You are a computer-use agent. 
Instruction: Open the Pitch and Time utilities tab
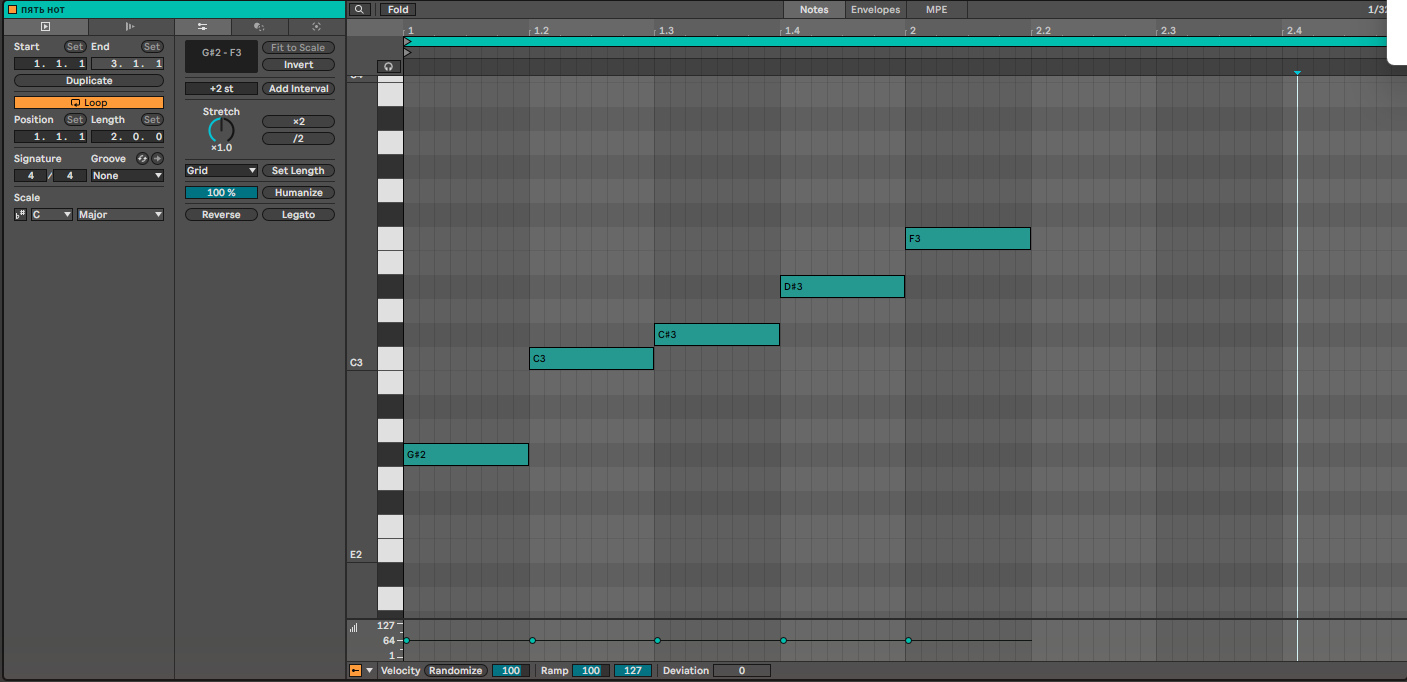[x=203, y=26]
